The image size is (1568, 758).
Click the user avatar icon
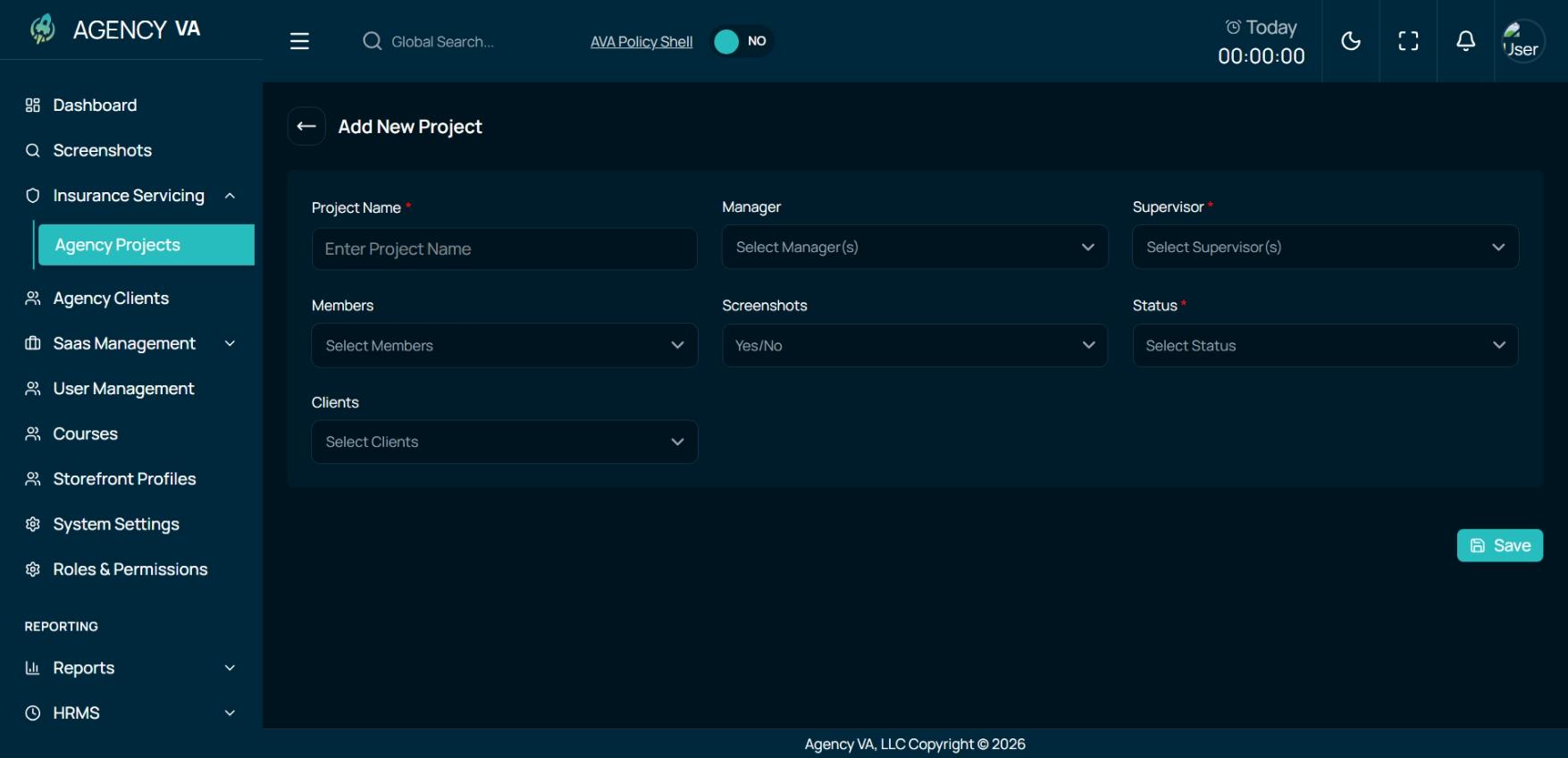pyautogui.click(x=1522, y=41)
